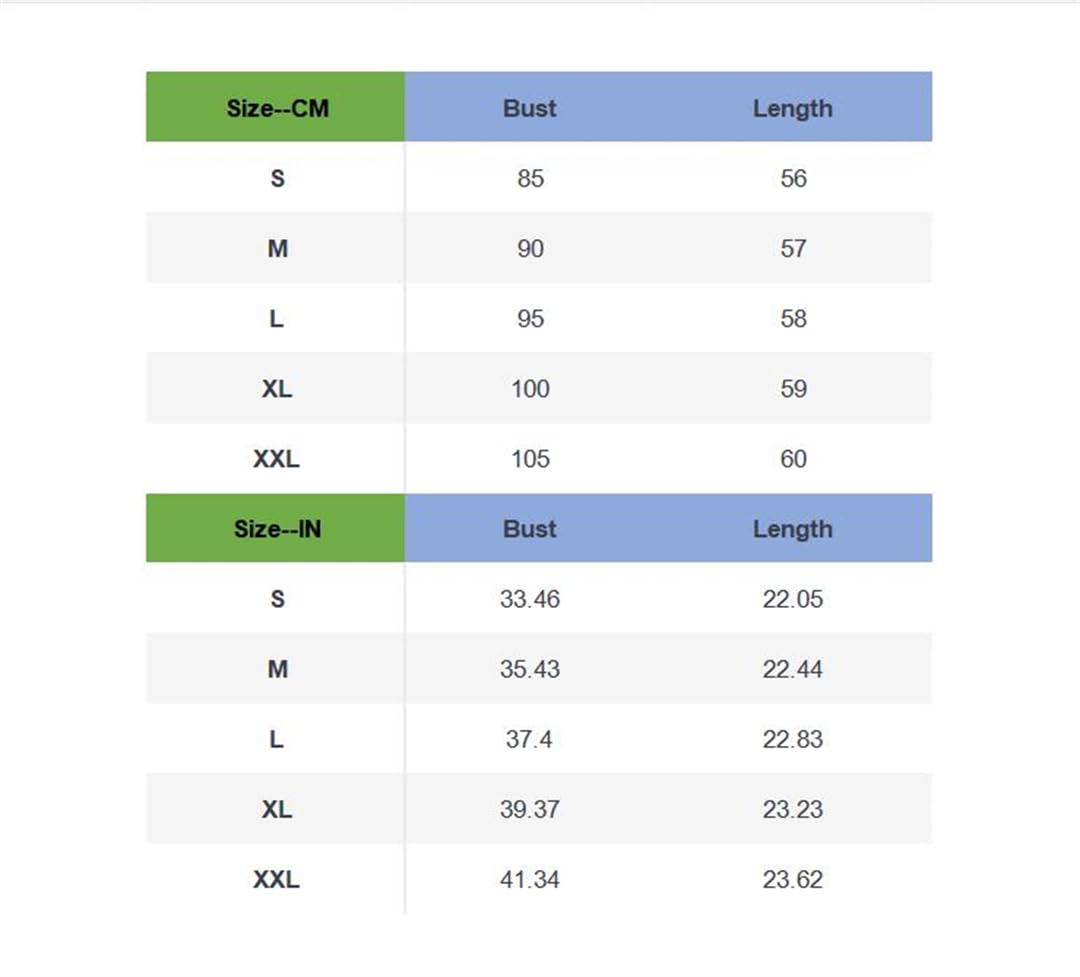Select the Bust header in inches table
The width and height of the screenshot is (1080, 977).
(x=530, y=528)
